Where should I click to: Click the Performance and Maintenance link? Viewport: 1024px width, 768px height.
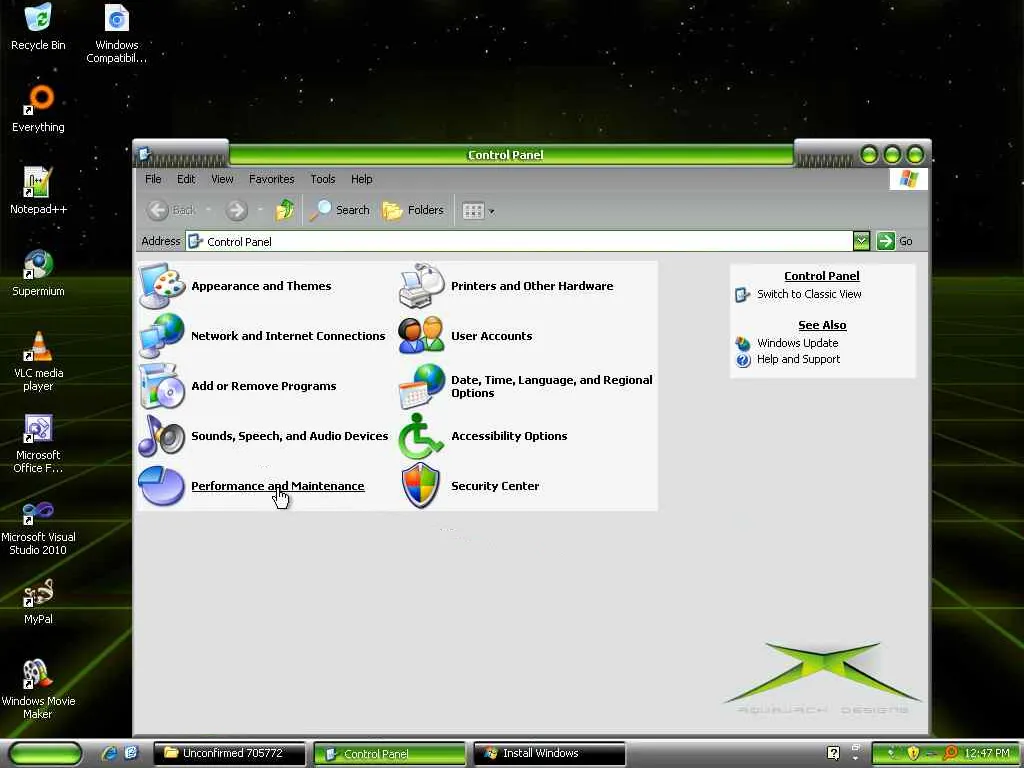pyautogui.click(x=278, y=486)
